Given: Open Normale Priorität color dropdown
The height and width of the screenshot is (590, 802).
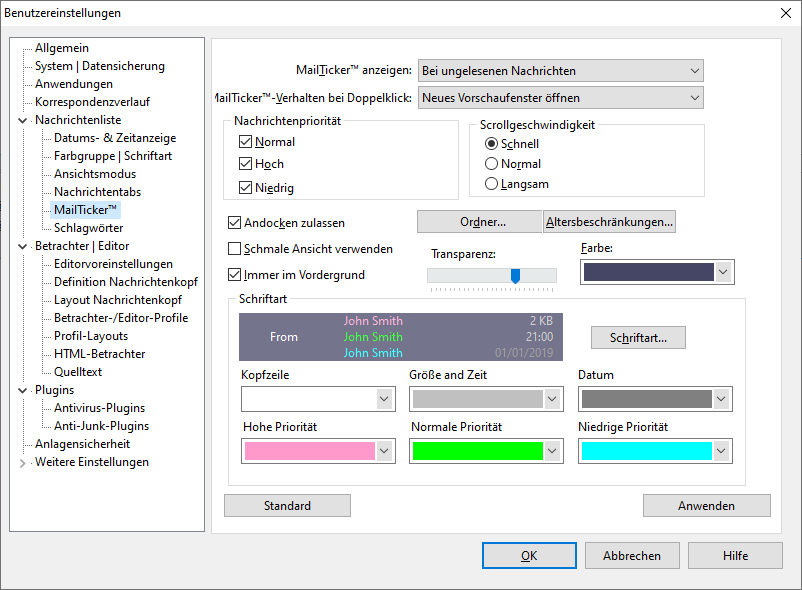Looking at the screenshot, I should click(x=552, y=451).
